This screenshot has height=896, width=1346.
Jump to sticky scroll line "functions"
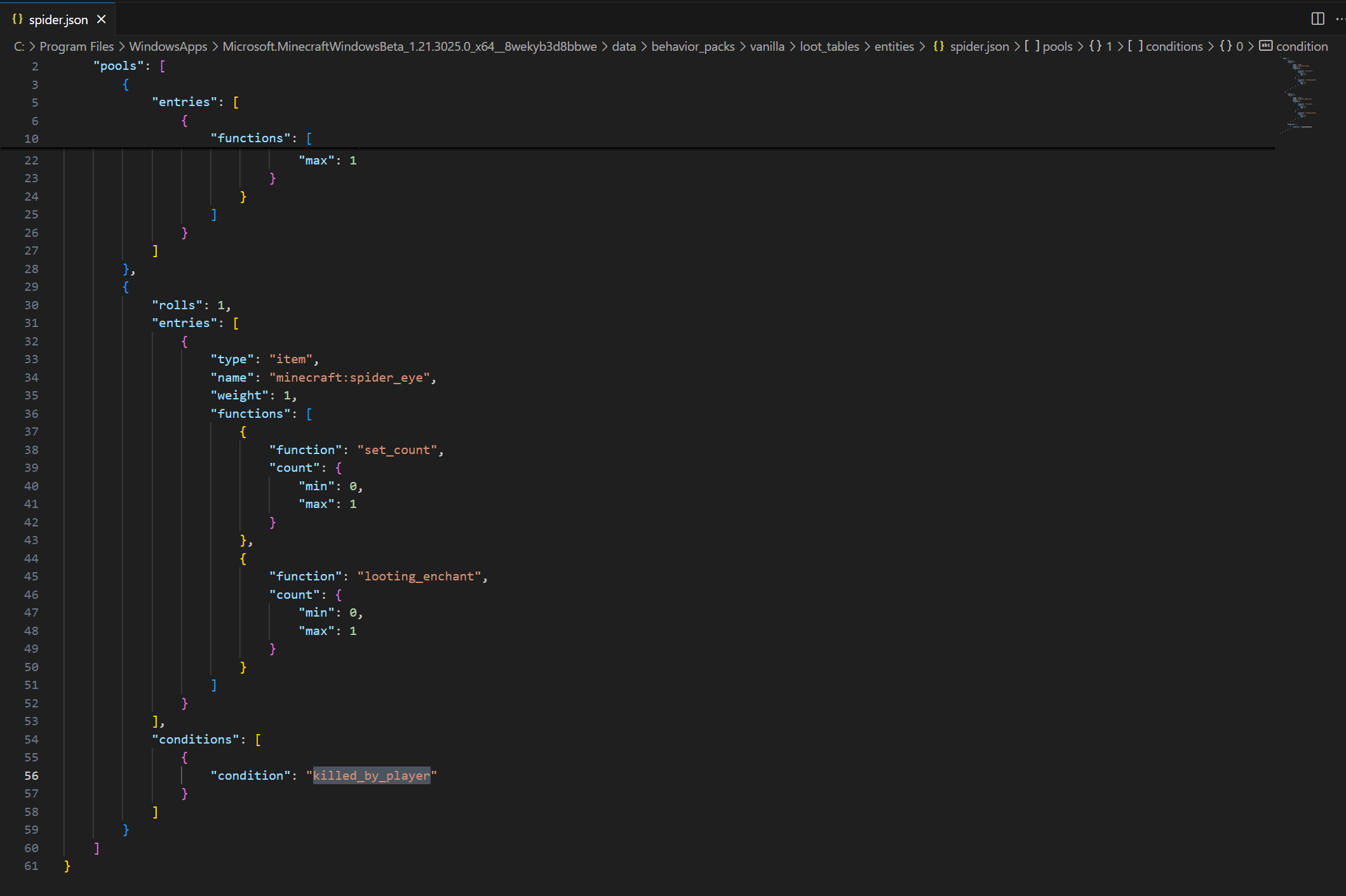point(250,138)
